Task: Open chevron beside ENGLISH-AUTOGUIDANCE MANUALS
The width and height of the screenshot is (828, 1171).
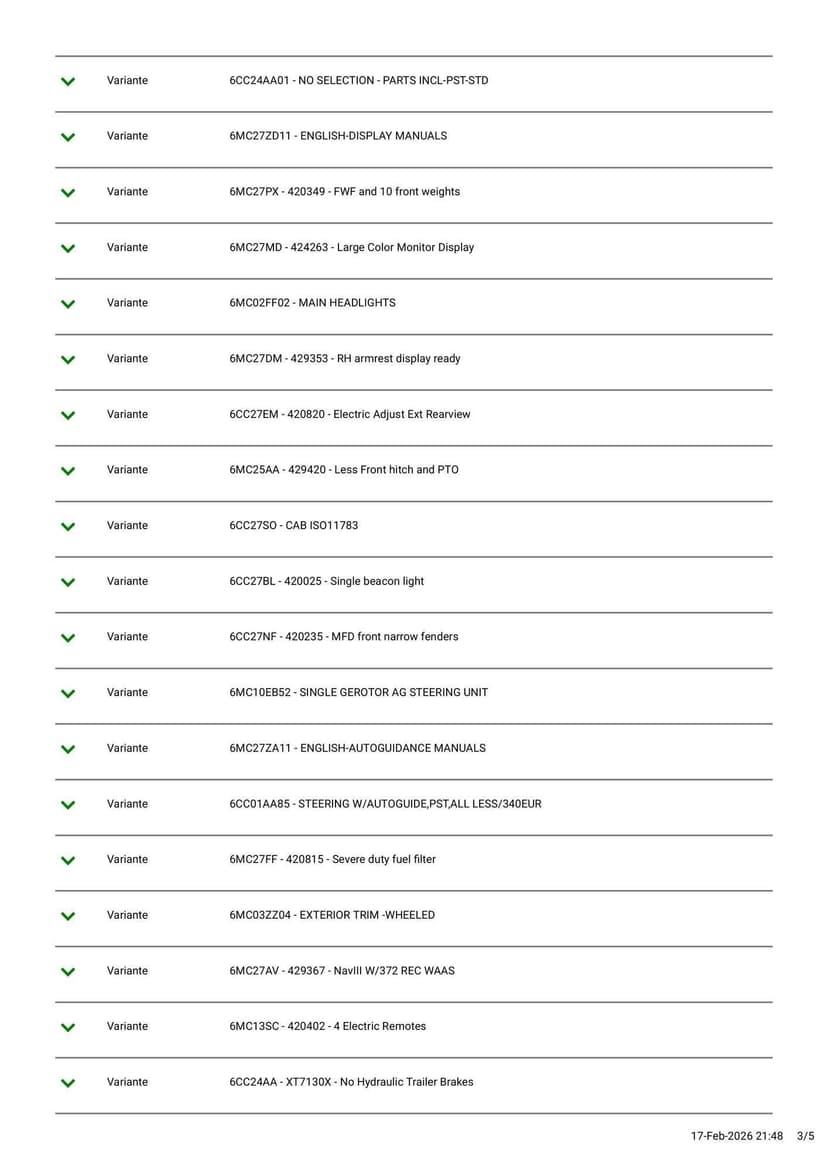Action: (x=67, y=749)
